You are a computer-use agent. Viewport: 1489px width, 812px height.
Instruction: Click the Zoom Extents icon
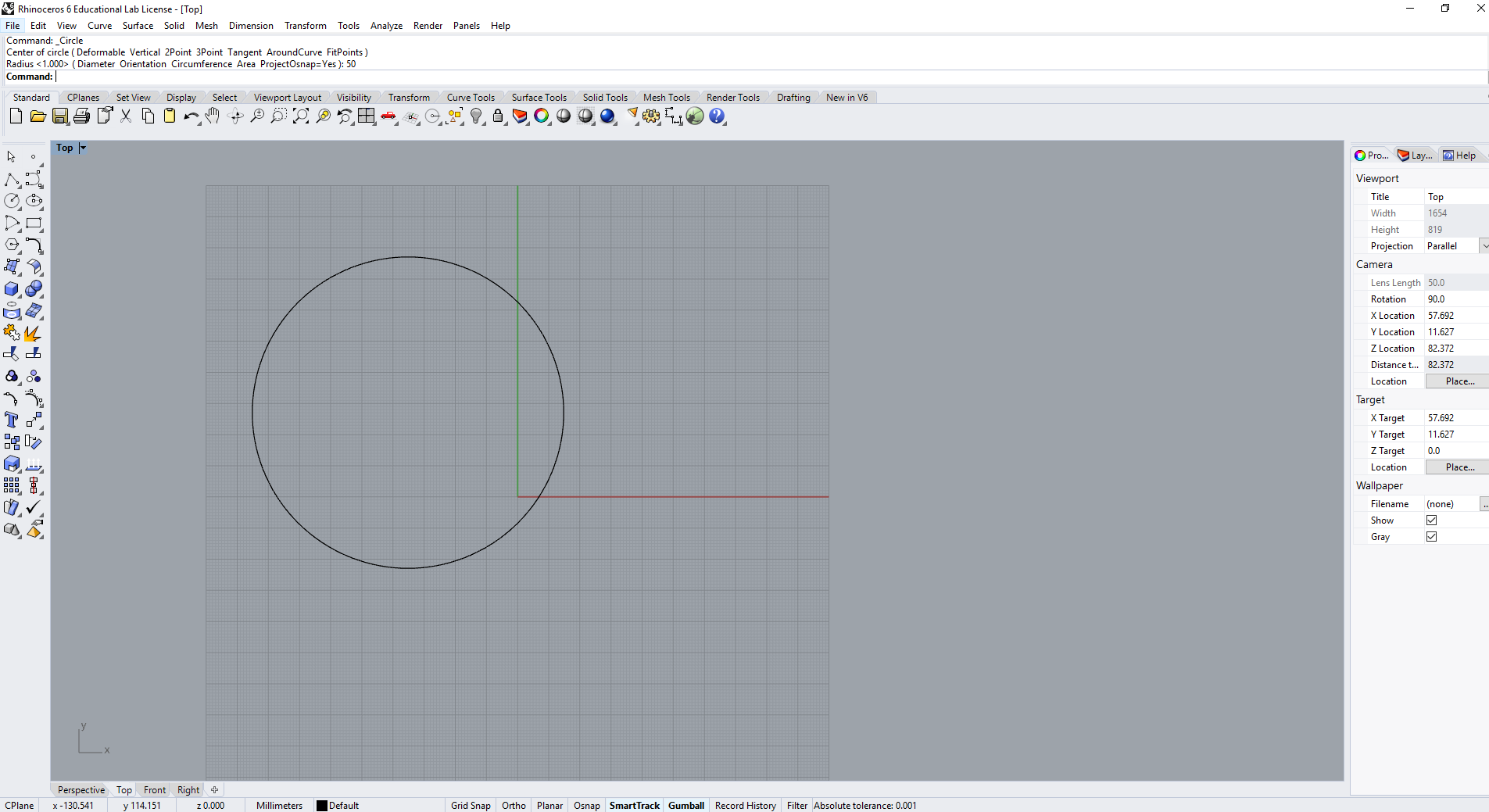click(301, 116)
